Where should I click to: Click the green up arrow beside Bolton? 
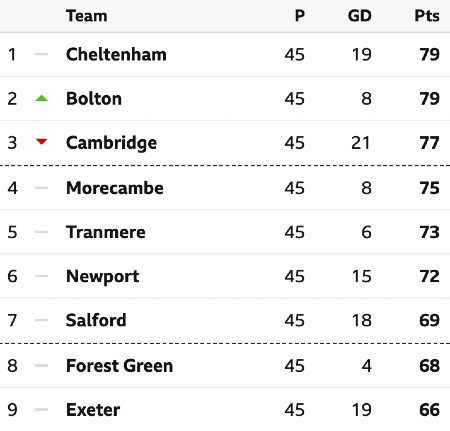[42, 98]
